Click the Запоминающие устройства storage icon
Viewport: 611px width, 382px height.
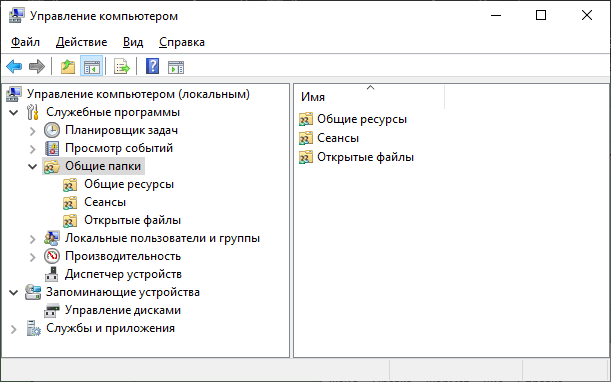coord(33,292)
